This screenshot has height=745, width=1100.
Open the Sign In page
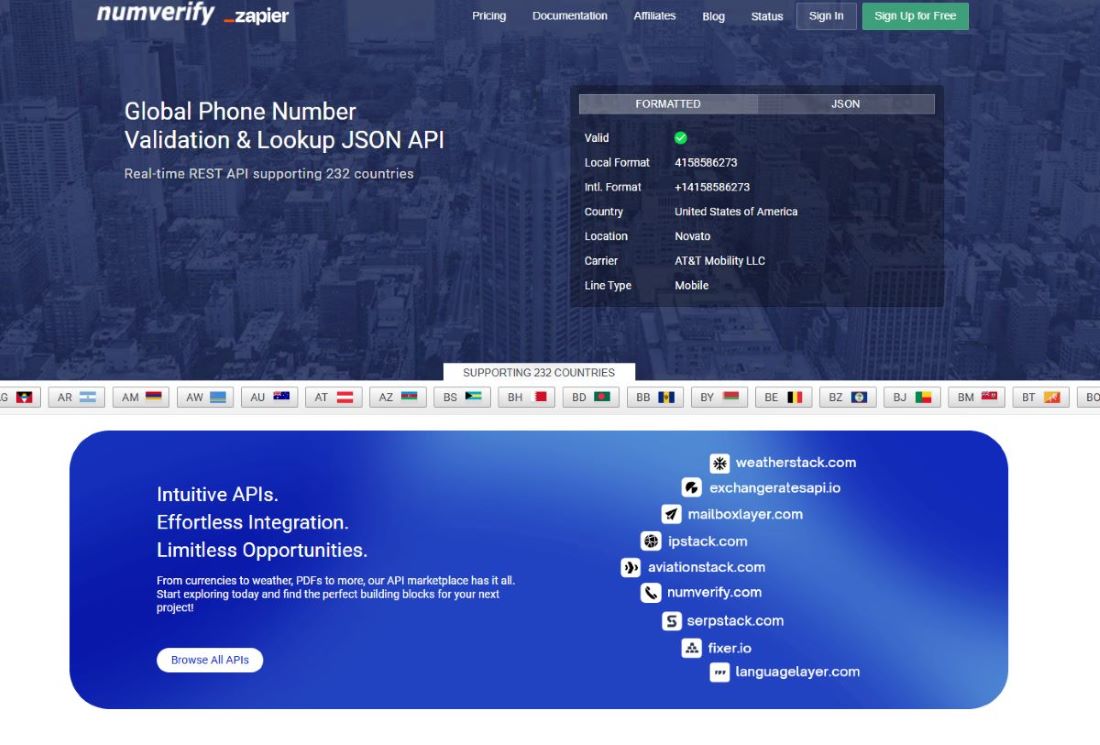pyautogui.click(x=826, y=16)
